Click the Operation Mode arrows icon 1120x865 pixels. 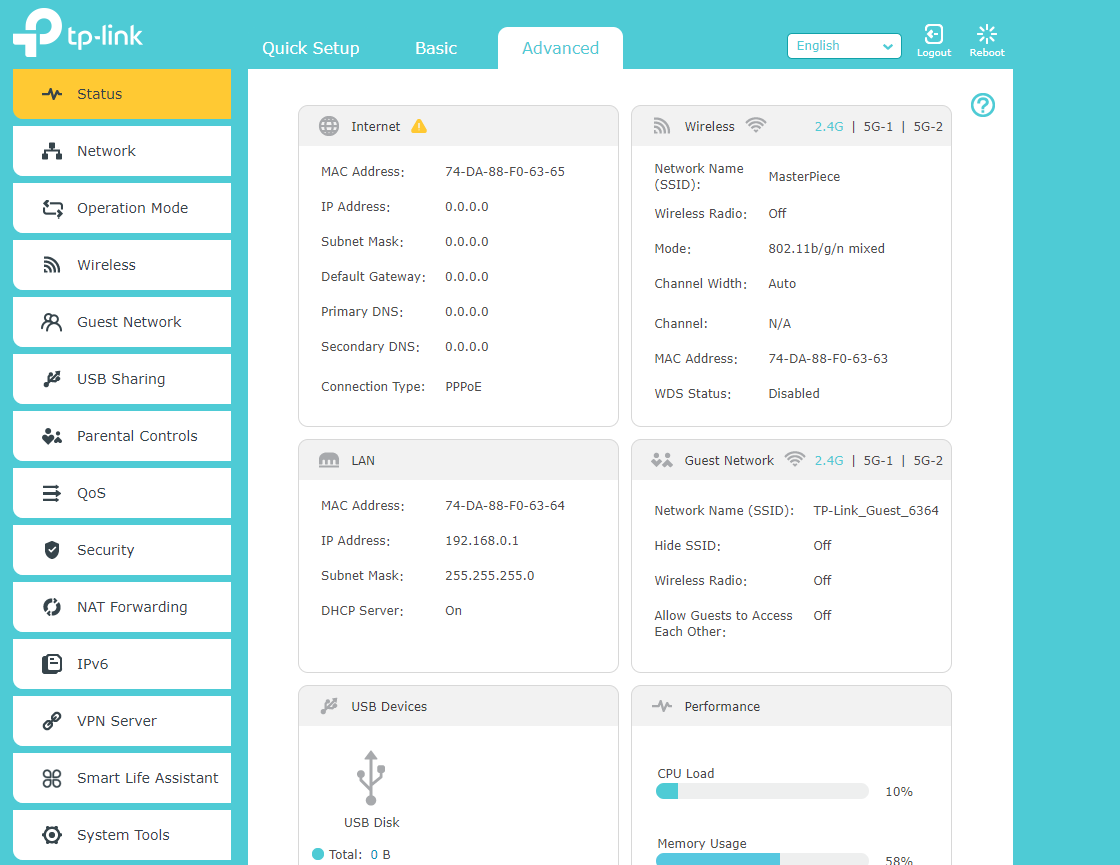coord(52,208)
